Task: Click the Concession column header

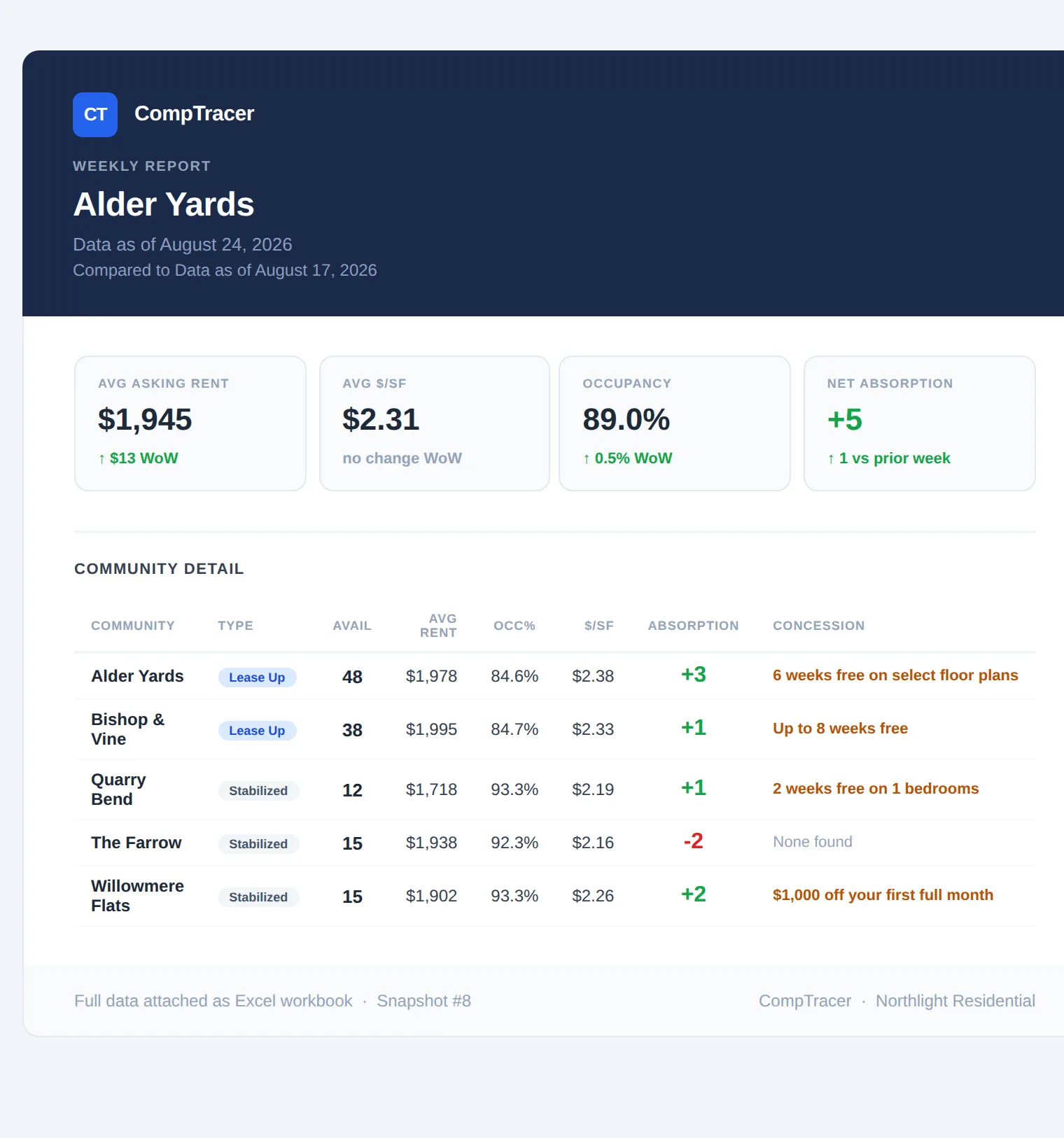Action: coord(818,626)
